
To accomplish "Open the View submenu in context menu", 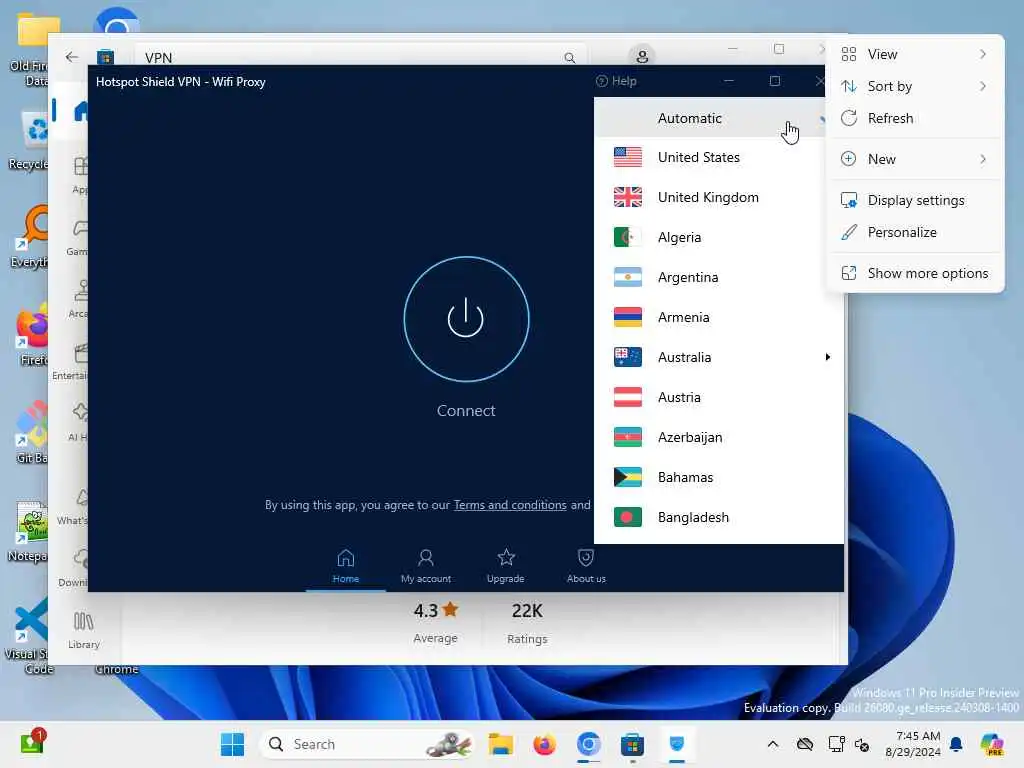I will [914, 54].
